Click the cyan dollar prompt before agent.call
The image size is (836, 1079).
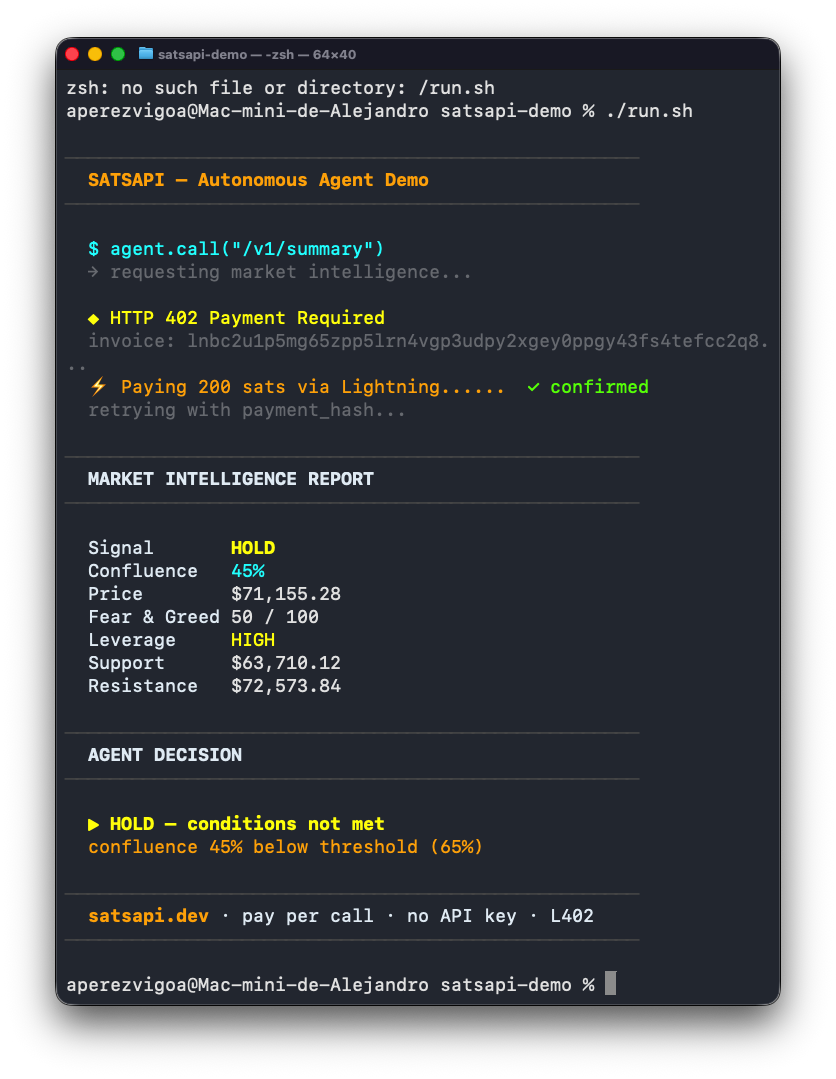pos(94,248)
